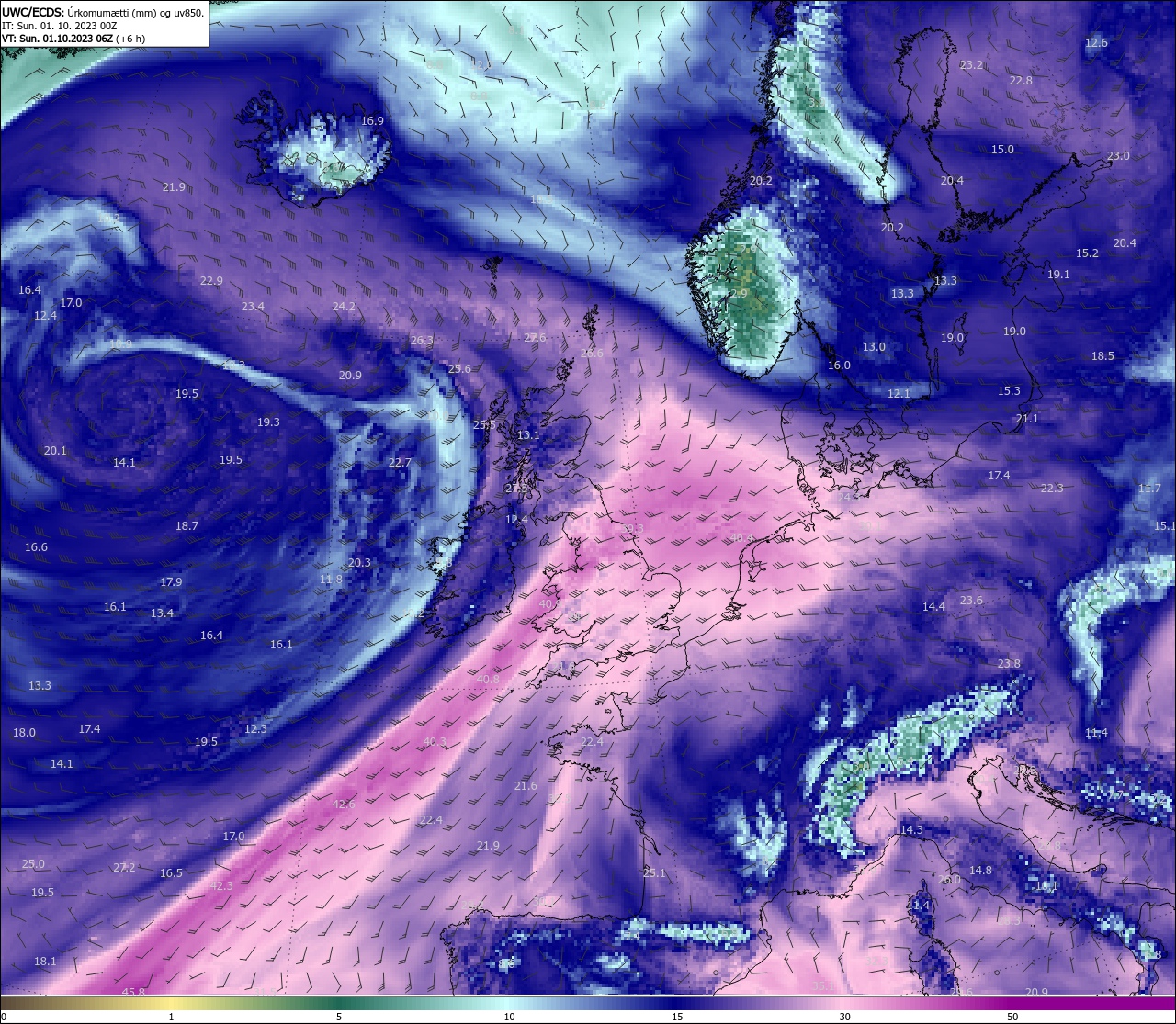The height and width of the screenshot is (1024, 1176).
Task: Click the 16.5 map value
Action: [171, 873]
